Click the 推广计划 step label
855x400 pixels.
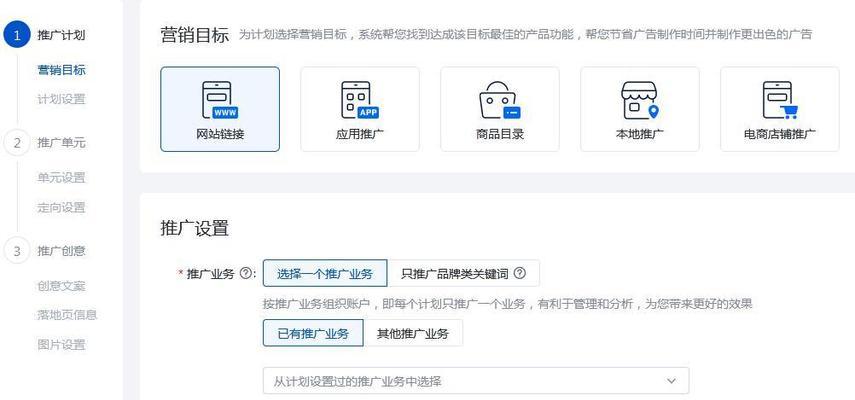click(x=61, y=35)
